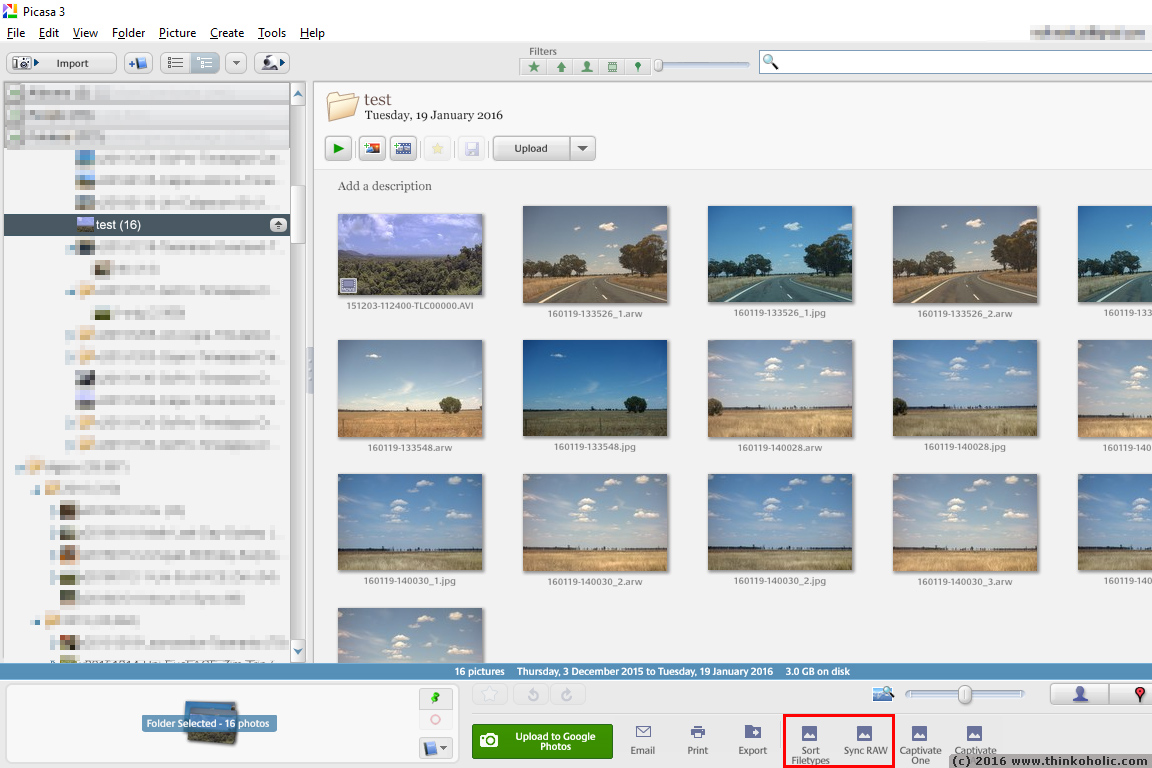Image resolution: width=1152 pixels, height=768 pixels.
Task: Click in the search box
Action: click(x=955, y=62)
